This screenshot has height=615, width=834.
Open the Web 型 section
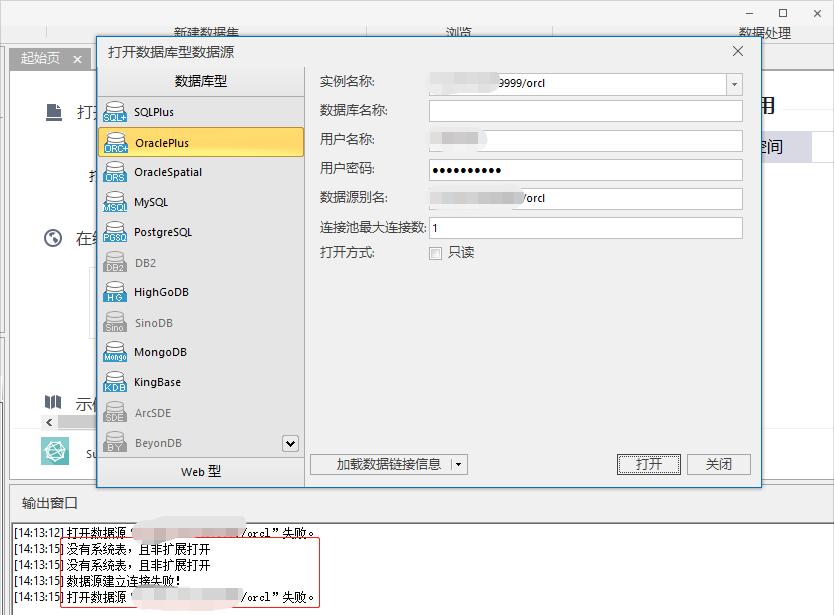pyautogui.click(x=201, y=471)
